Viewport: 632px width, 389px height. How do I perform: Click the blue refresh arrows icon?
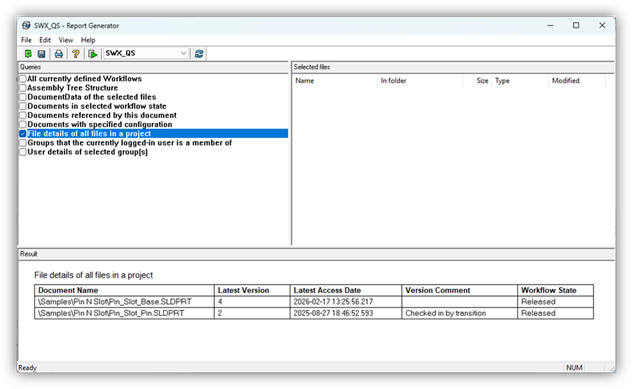pyautogui.click(x=199, y=54)
